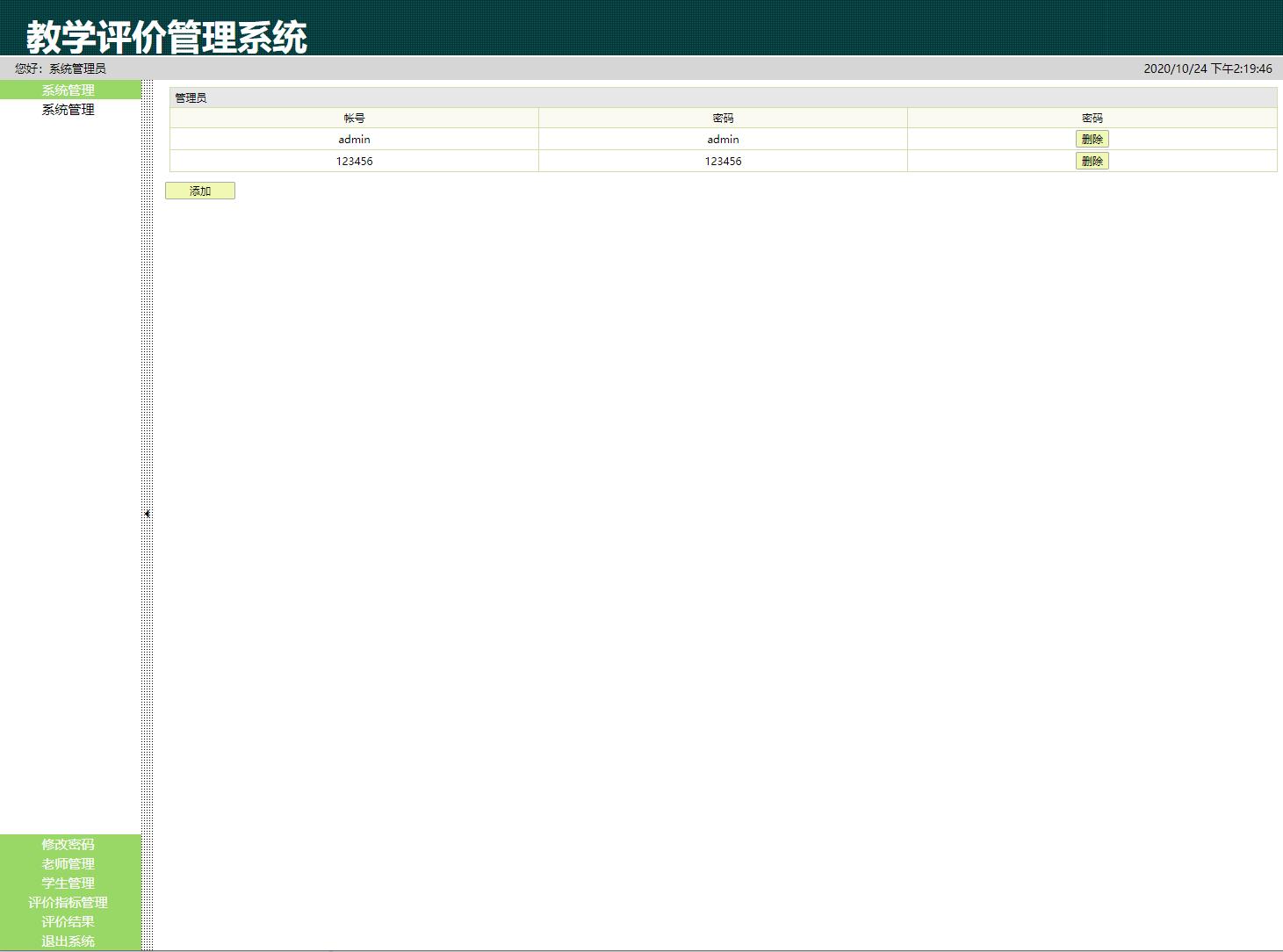Screen dimensions: 1283x952
Task: Click the 教学评价管理系统 banner title
Action: pyautogui.click(x=167, y=37)
